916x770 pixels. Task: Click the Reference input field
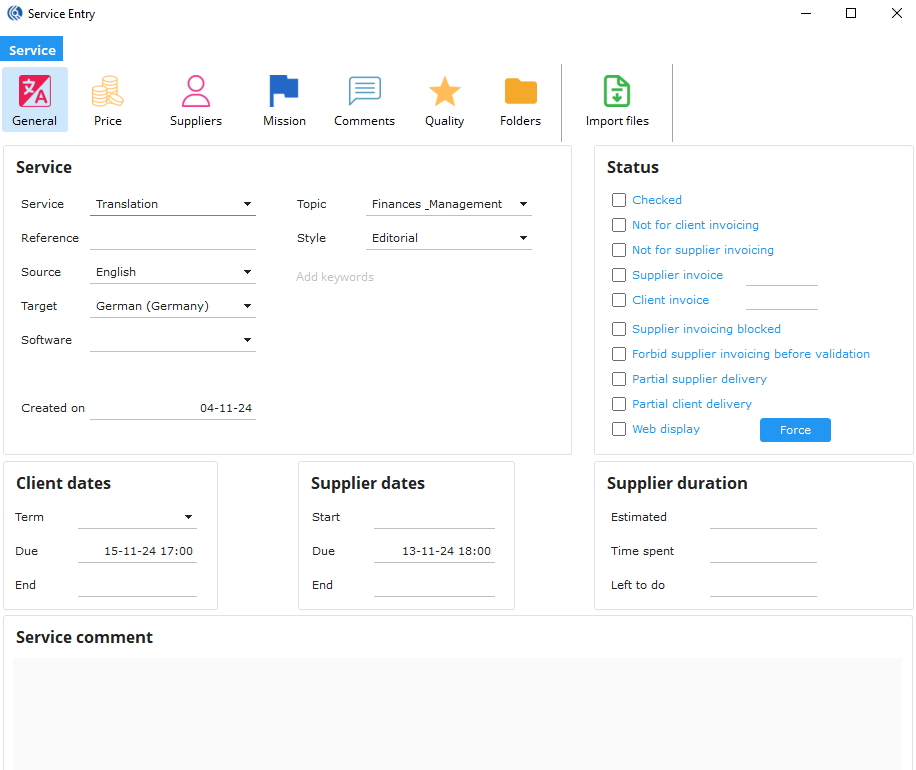point(172,238)
